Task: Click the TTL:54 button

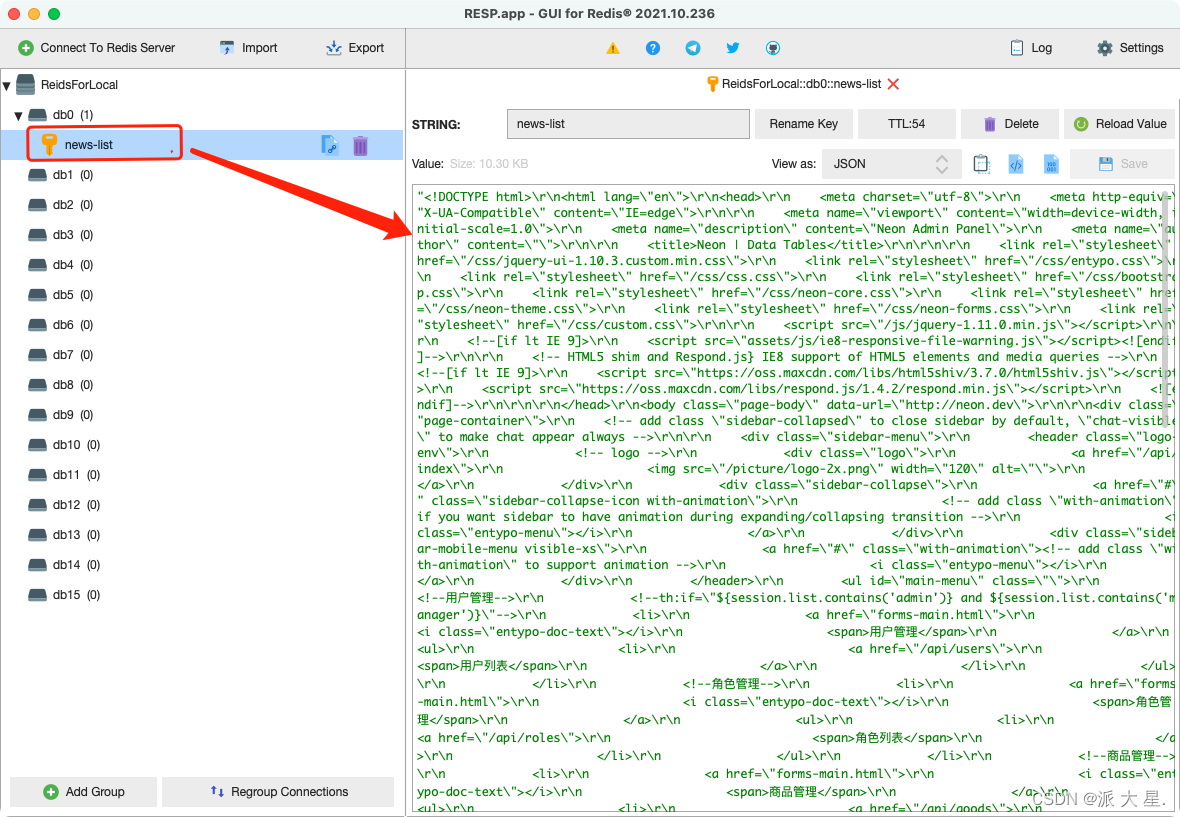Action: point(906,124)
